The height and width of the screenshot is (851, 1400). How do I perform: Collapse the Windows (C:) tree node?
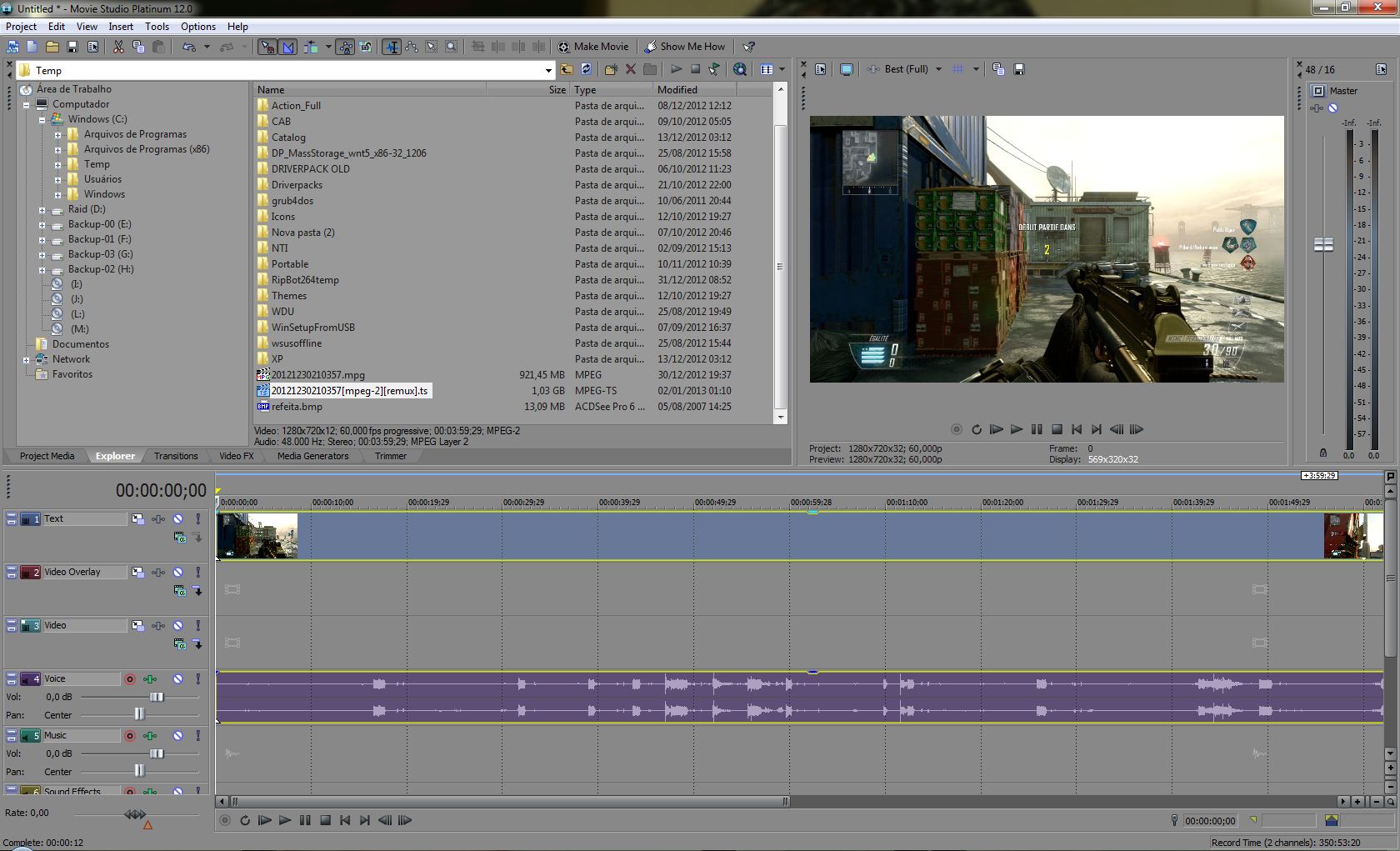click(42, 119)
